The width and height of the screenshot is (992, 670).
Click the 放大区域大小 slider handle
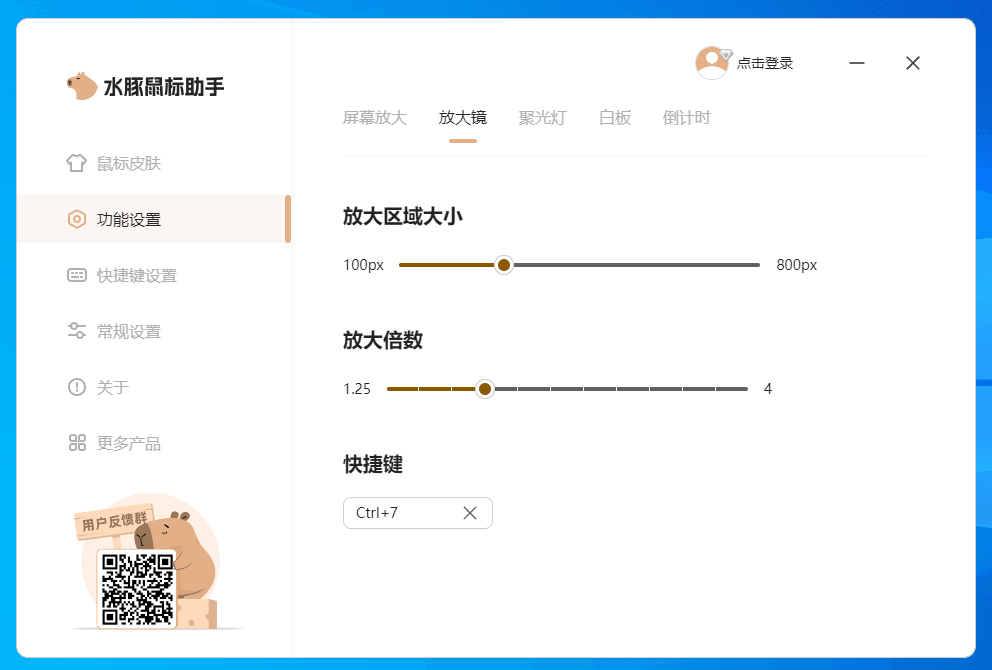pyautogui.click(x=504, y=265)
